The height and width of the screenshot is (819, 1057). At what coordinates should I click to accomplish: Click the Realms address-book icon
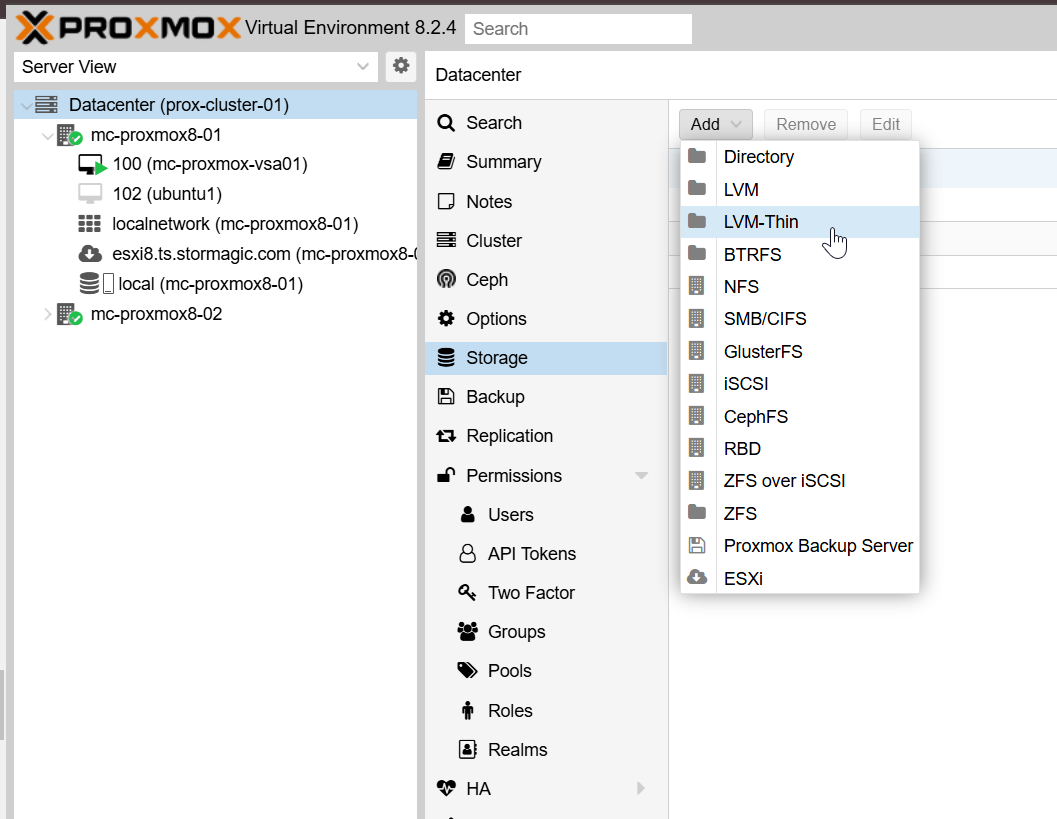point(467,749)
